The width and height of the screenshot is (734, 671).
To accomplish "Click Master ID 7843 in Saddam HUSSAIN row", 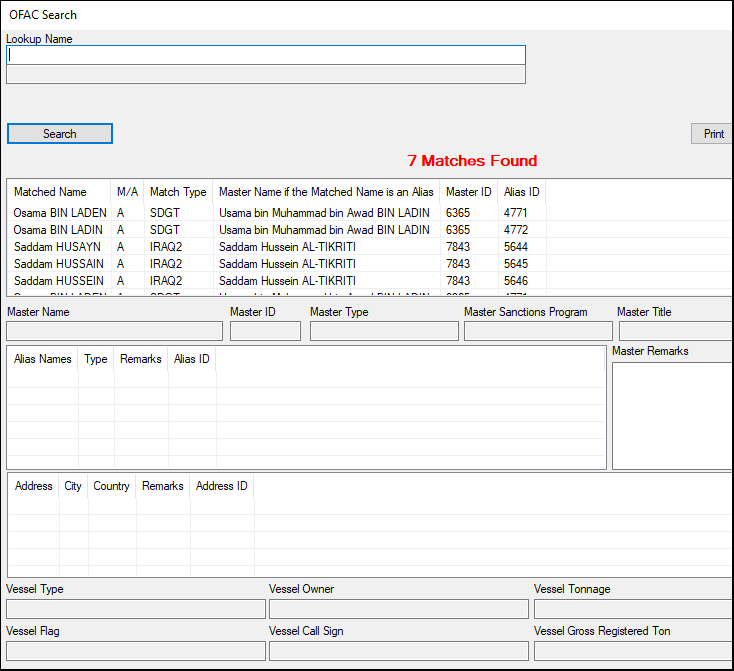I will click(458, 264).
